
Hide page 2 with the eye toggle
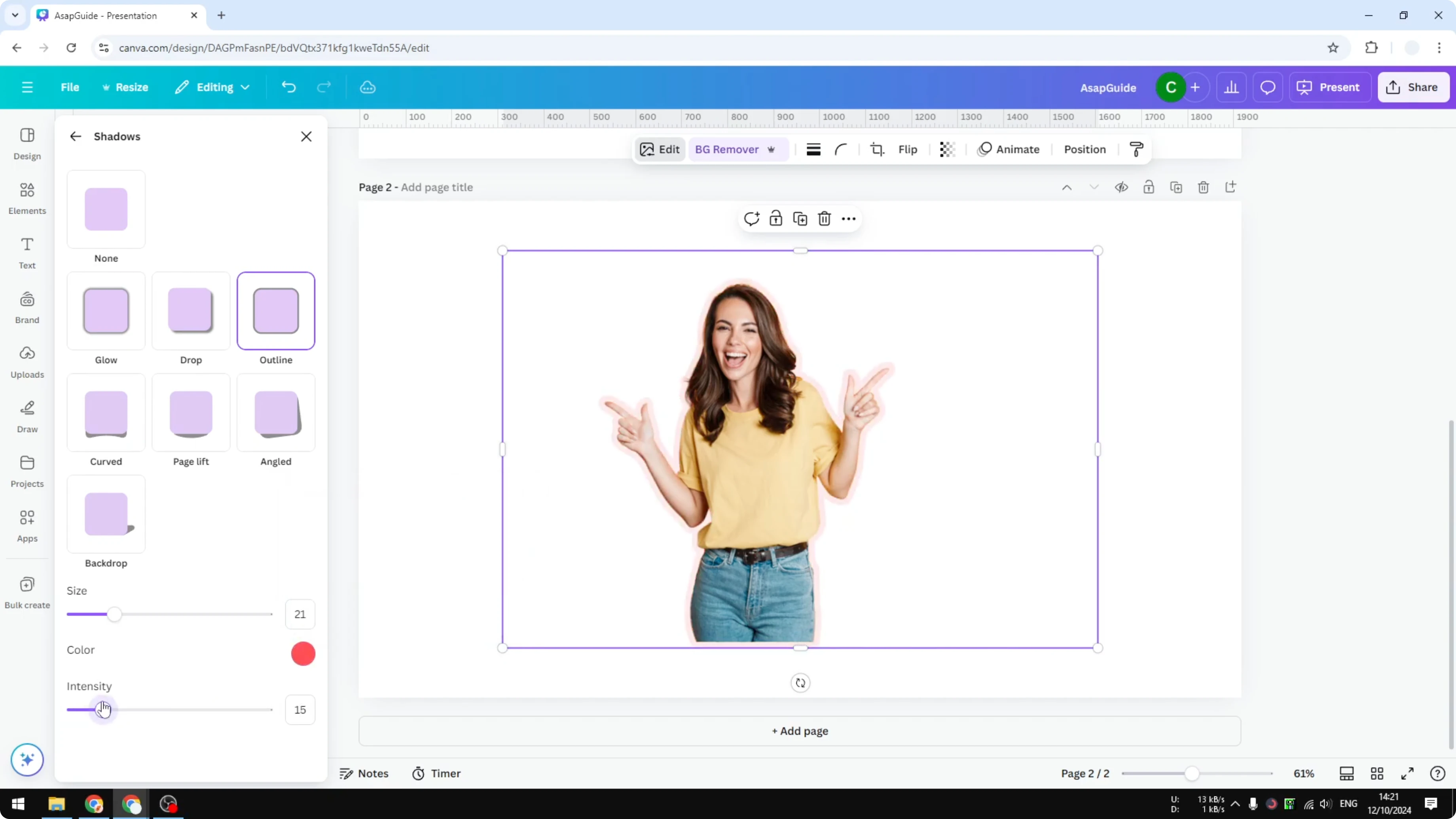(x=1121, y=187)
